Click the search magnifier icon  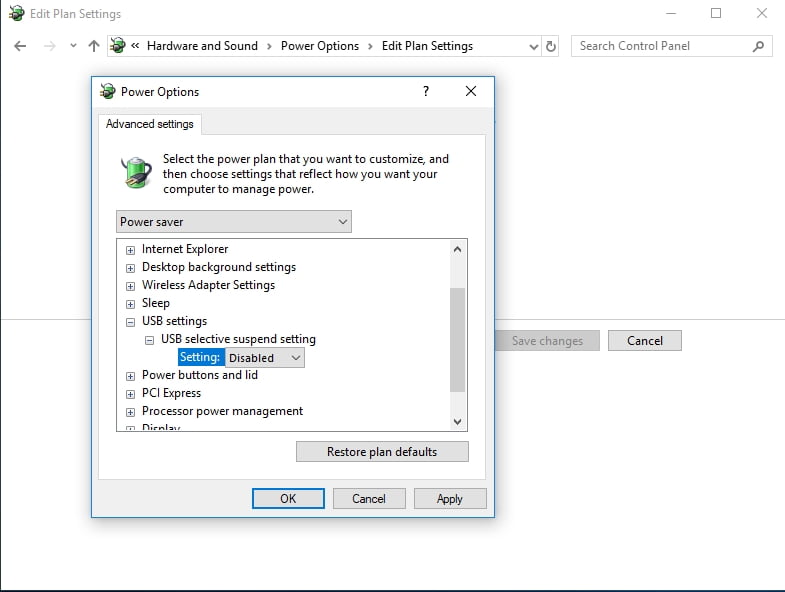758,46
